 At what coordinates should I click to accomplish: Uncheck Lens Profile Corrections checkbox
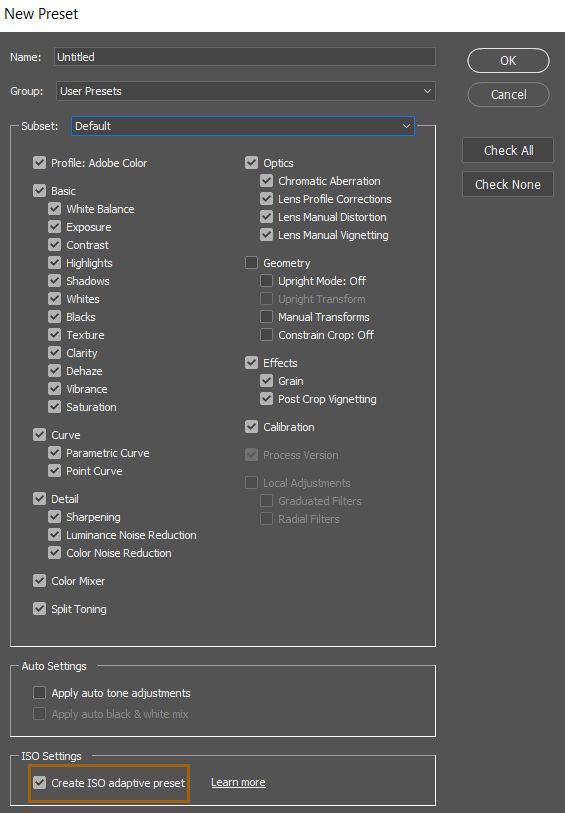pyautogui.click(x=266, y=199)
